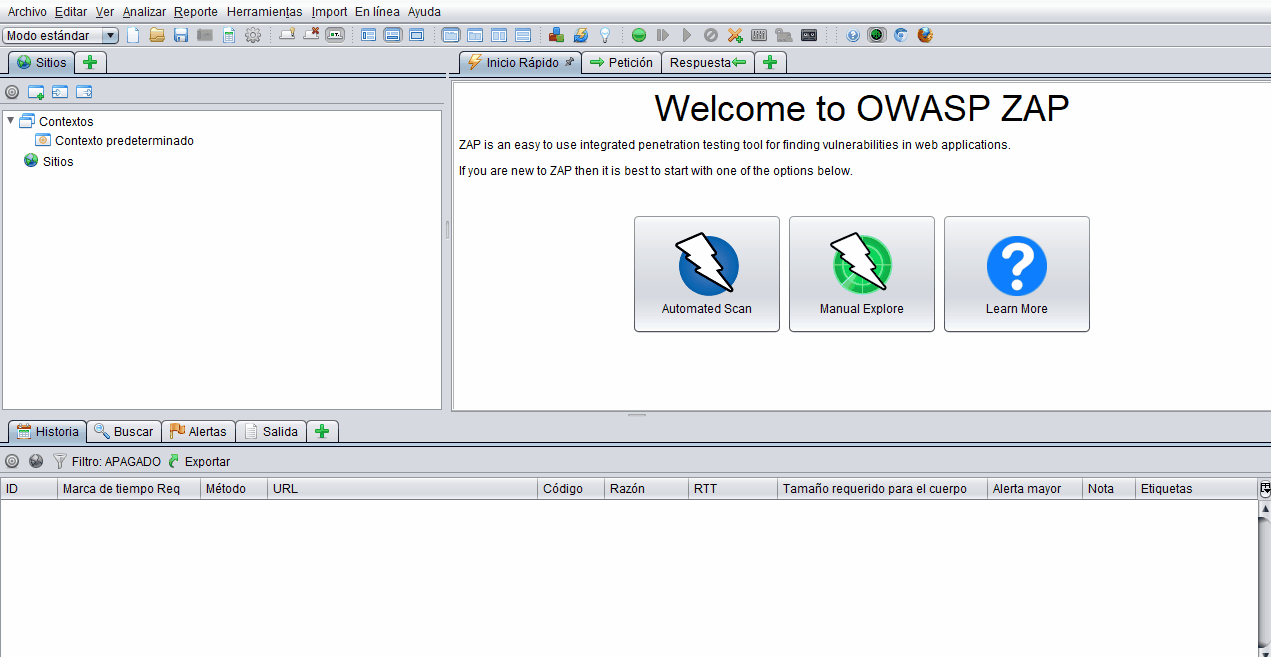Viewport: 1271px width, 657px height.
Task: Open a session with the folder icon
Action: pos(157,35)
